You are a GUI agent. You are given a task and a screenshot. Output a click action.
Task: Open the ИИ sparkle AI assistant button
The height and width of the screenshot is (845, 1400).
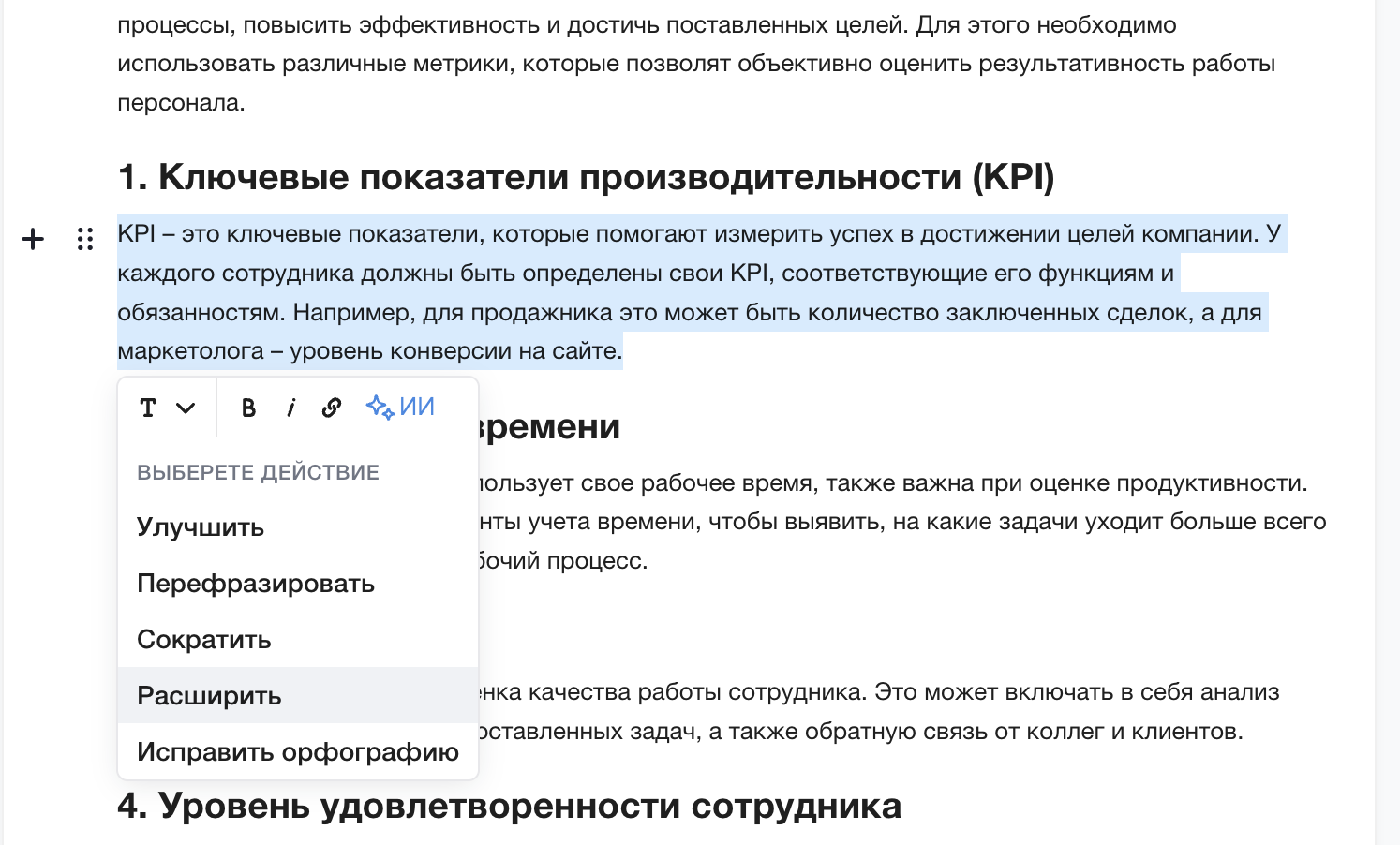point(401,407)
